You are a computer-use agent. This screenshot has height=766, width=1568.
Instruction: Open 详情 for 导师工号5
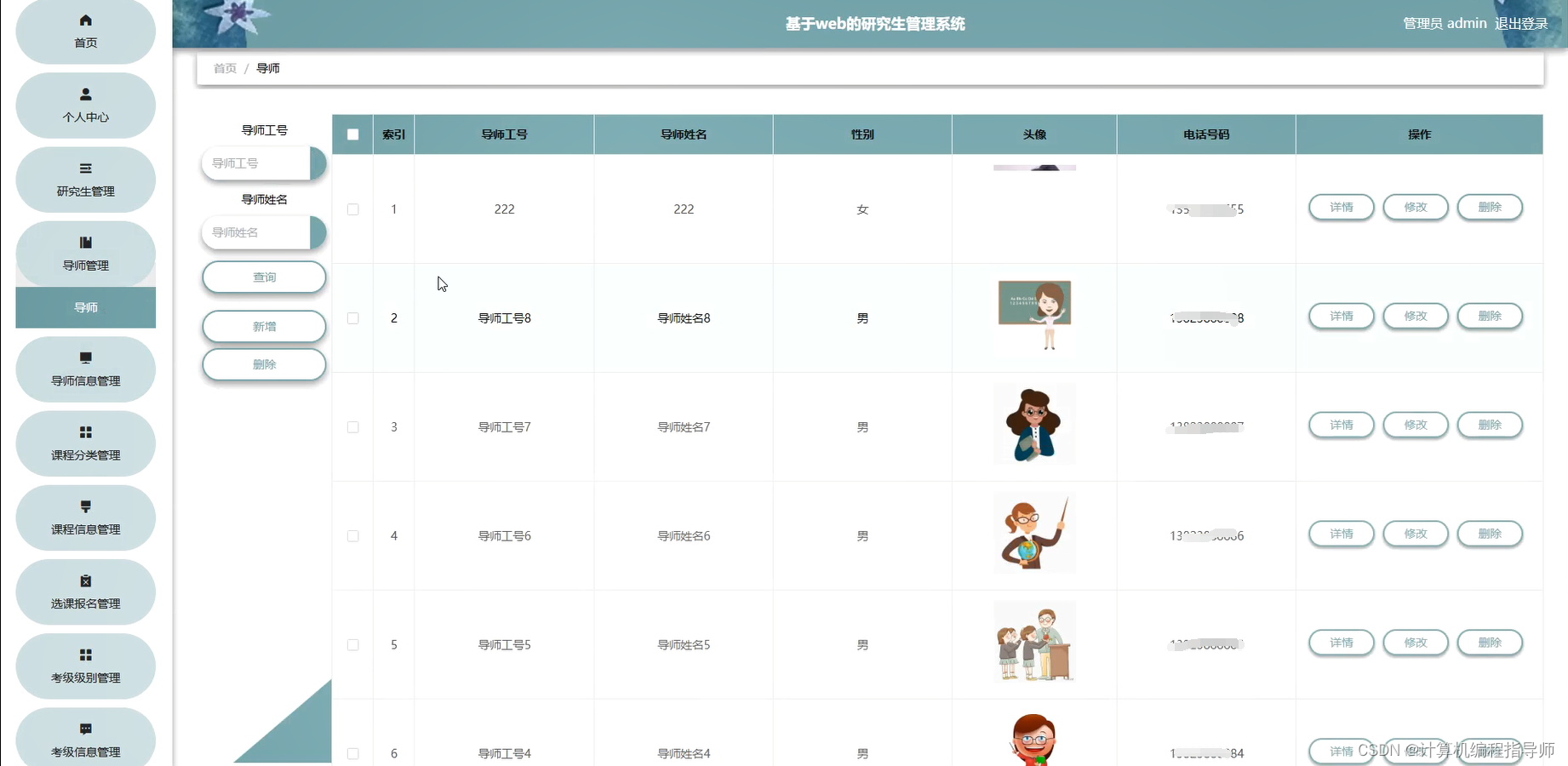[1342, 643]
